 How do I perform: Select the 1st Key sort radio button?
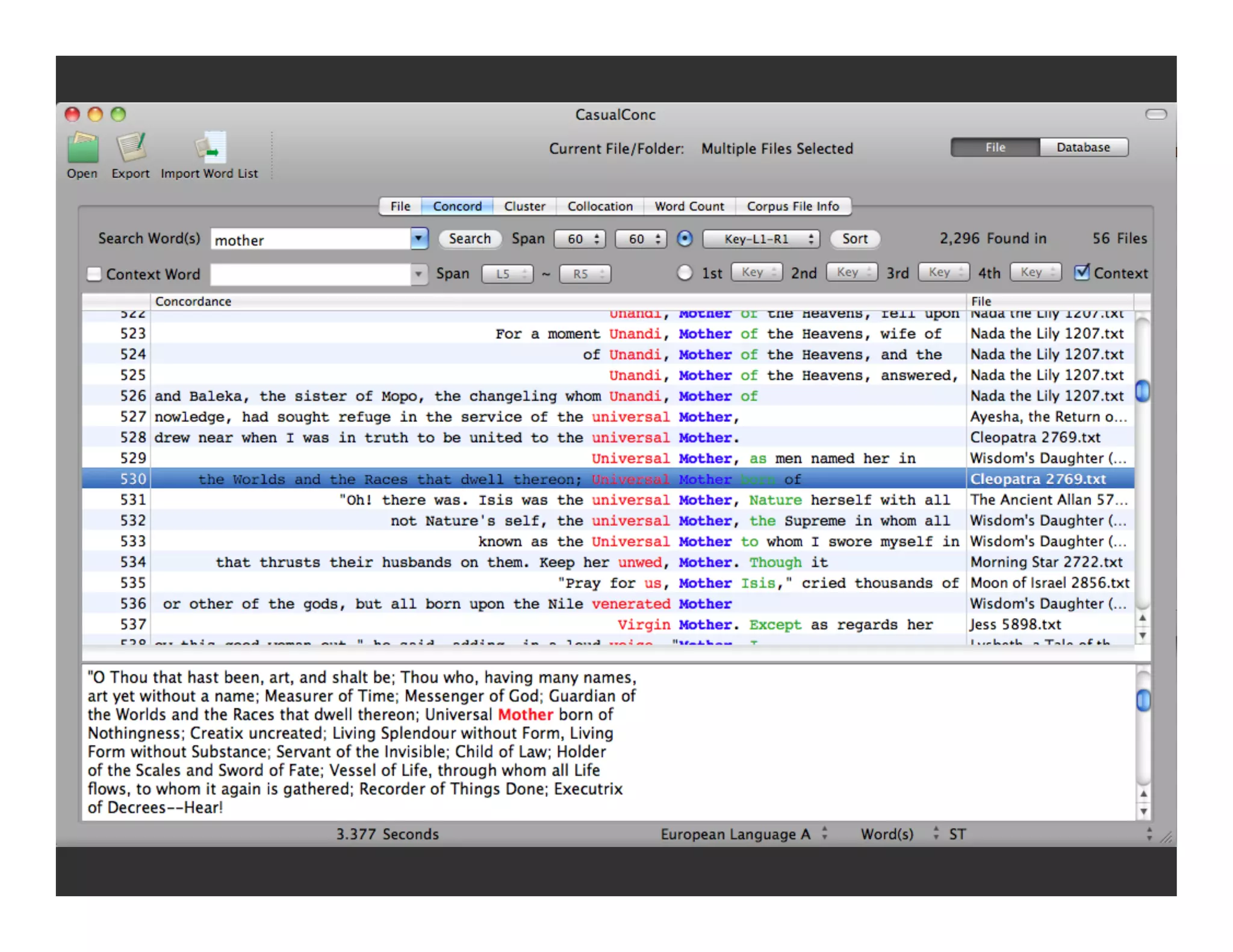point(685,273)
